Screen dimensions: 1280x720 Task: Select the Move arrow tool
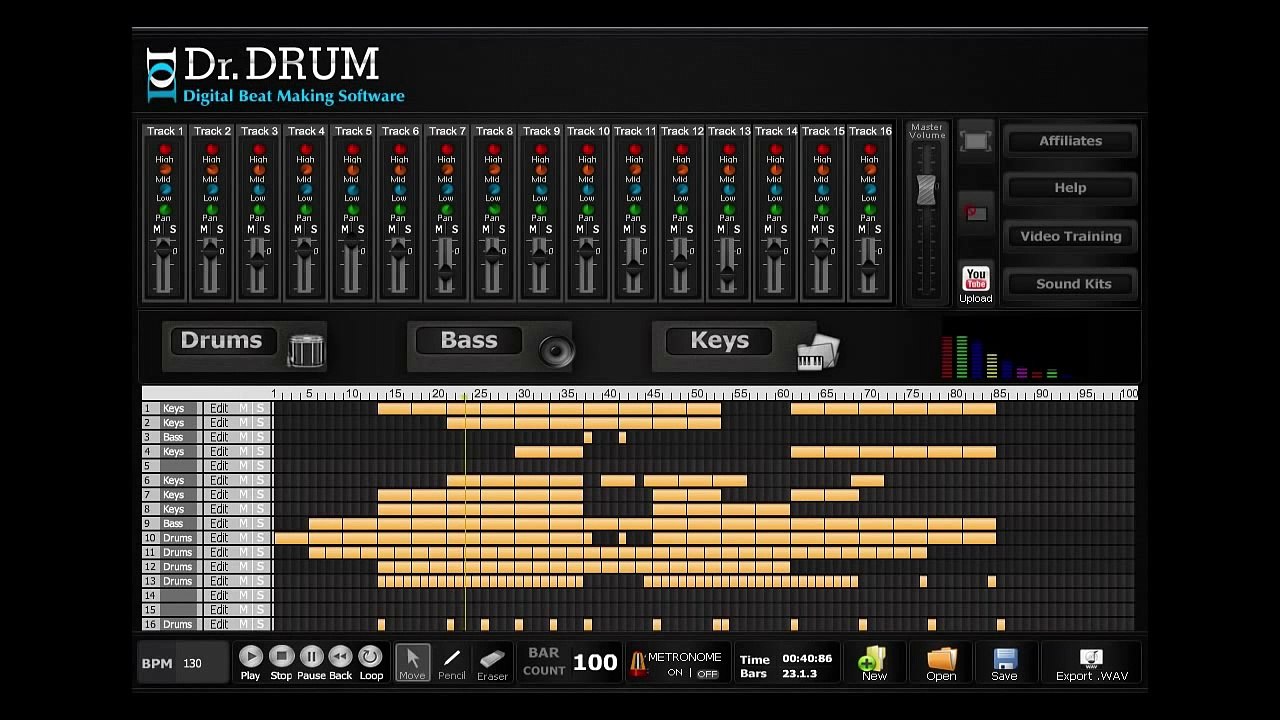pos(412,662)
